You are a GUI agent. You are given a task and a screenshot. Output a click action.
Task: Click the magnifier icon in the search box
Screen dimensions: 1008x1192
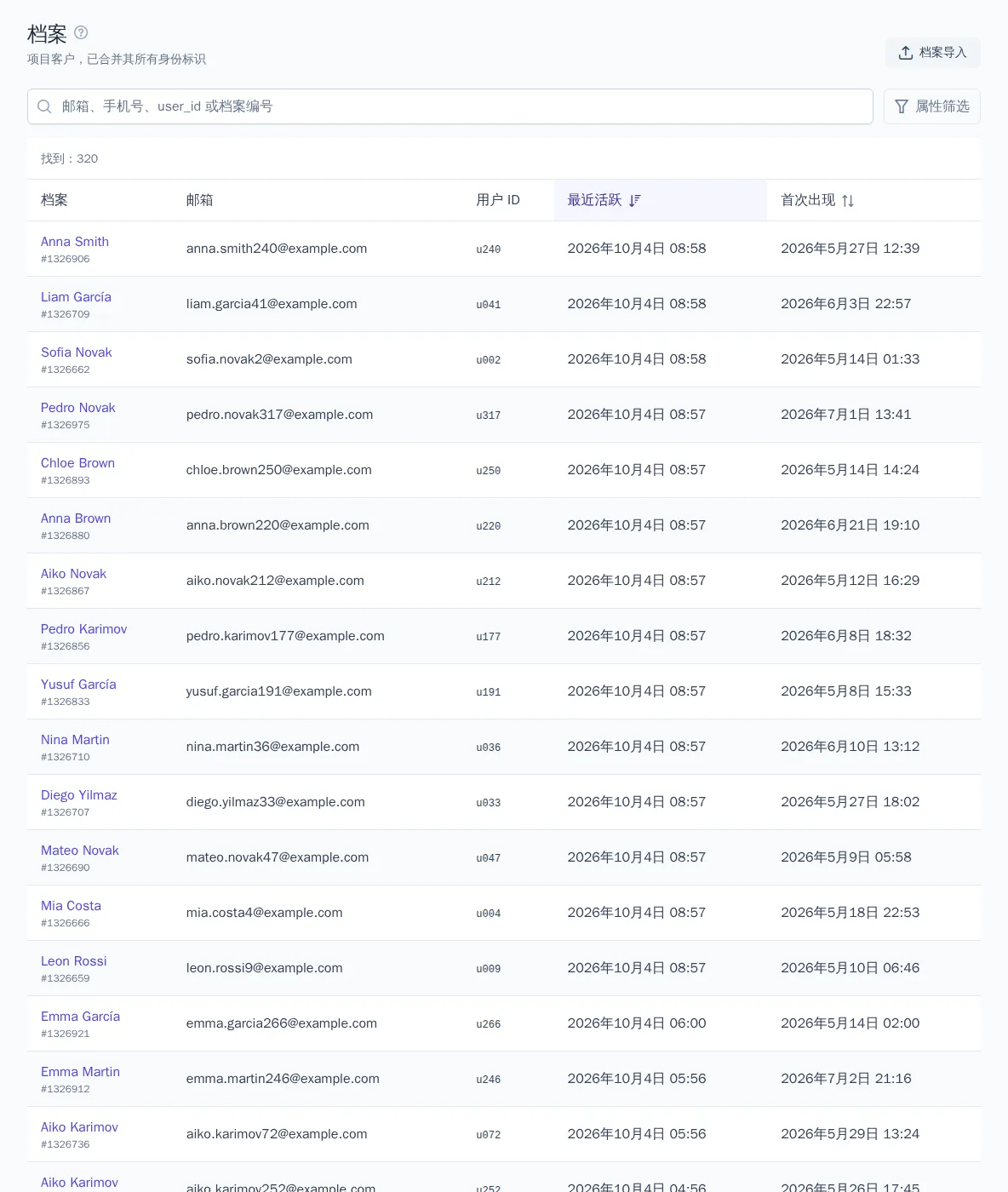pos(44,106)
